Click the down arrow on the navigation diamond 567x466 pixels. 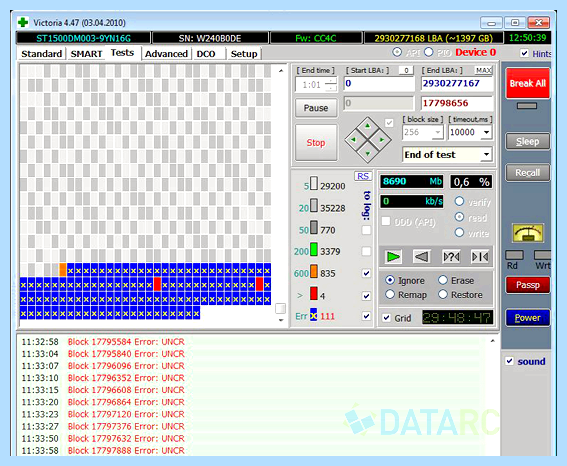pyautogui.click(x=368, y=154)
